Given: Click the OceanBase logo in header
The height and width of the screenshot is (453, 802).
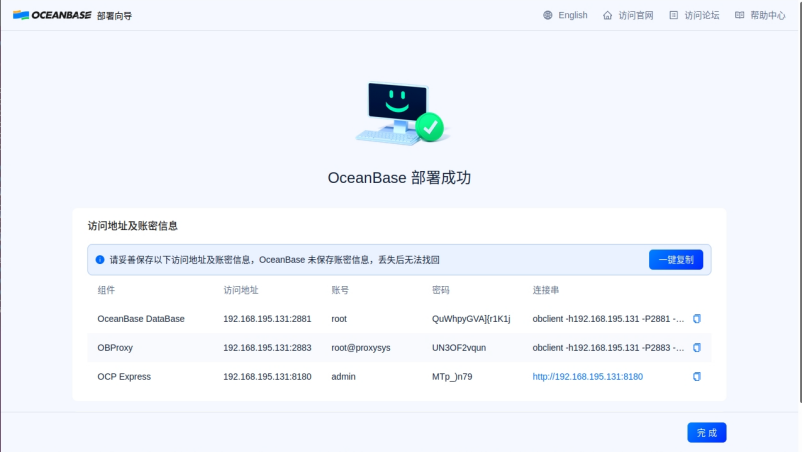Looking at the screenshot, I should click(52, 15).
